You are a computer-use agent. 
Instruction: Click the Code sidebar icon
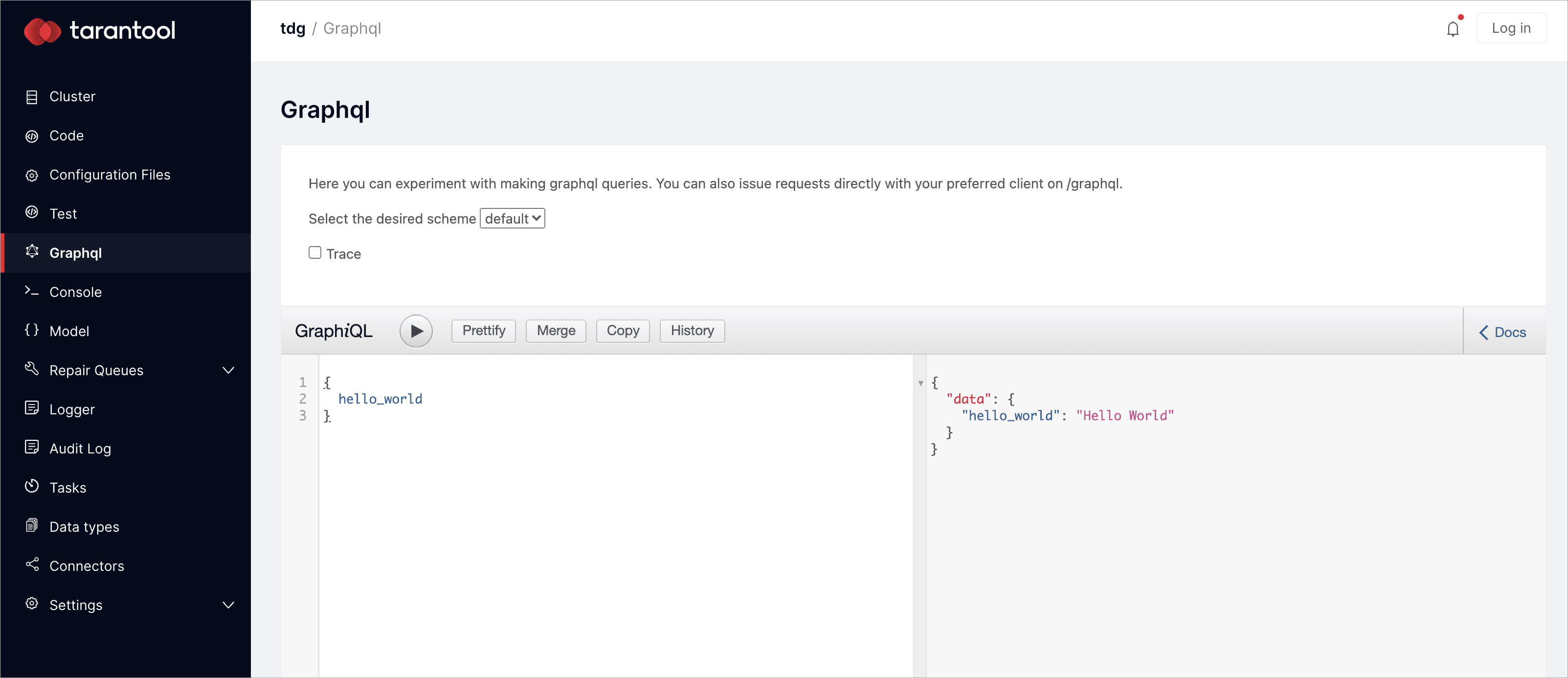32,136
